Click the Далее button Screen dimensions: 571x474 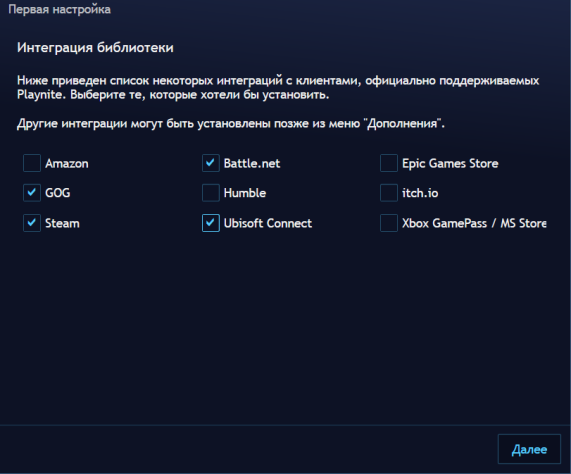pyautogui.click(x=529, y=449)
